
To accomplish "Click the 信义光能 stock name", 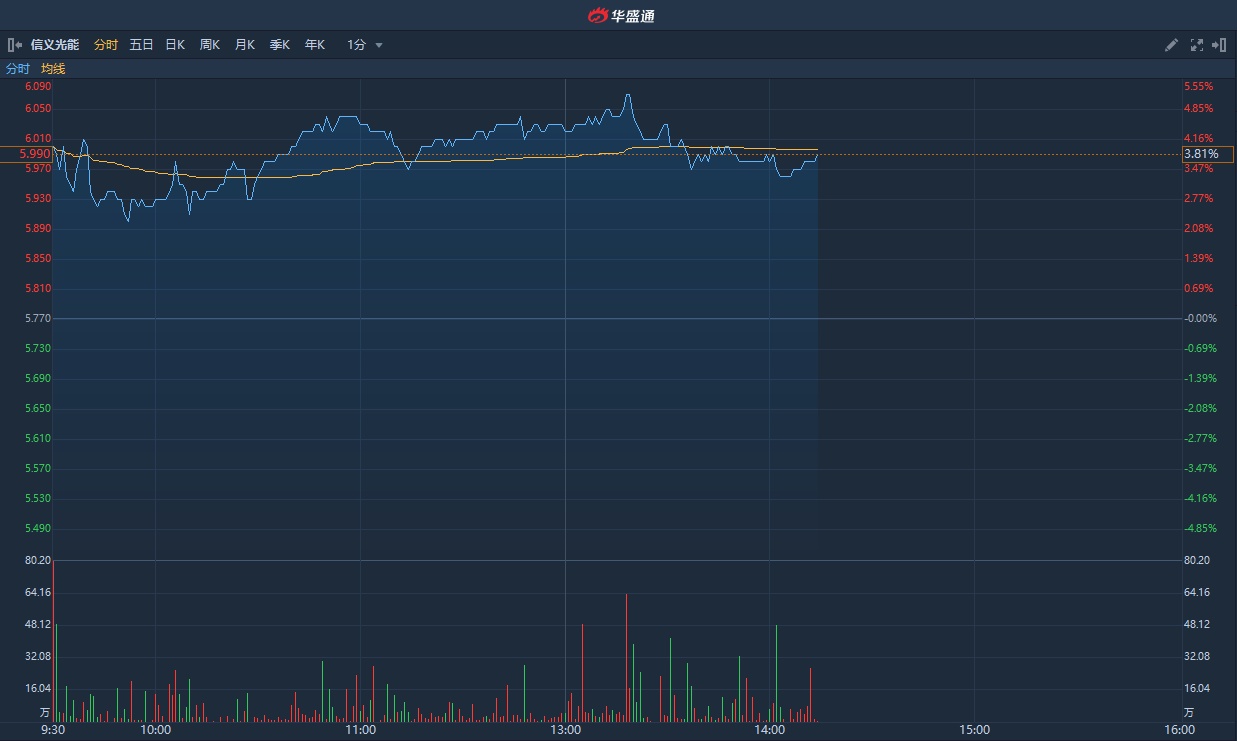I will 55,45.
